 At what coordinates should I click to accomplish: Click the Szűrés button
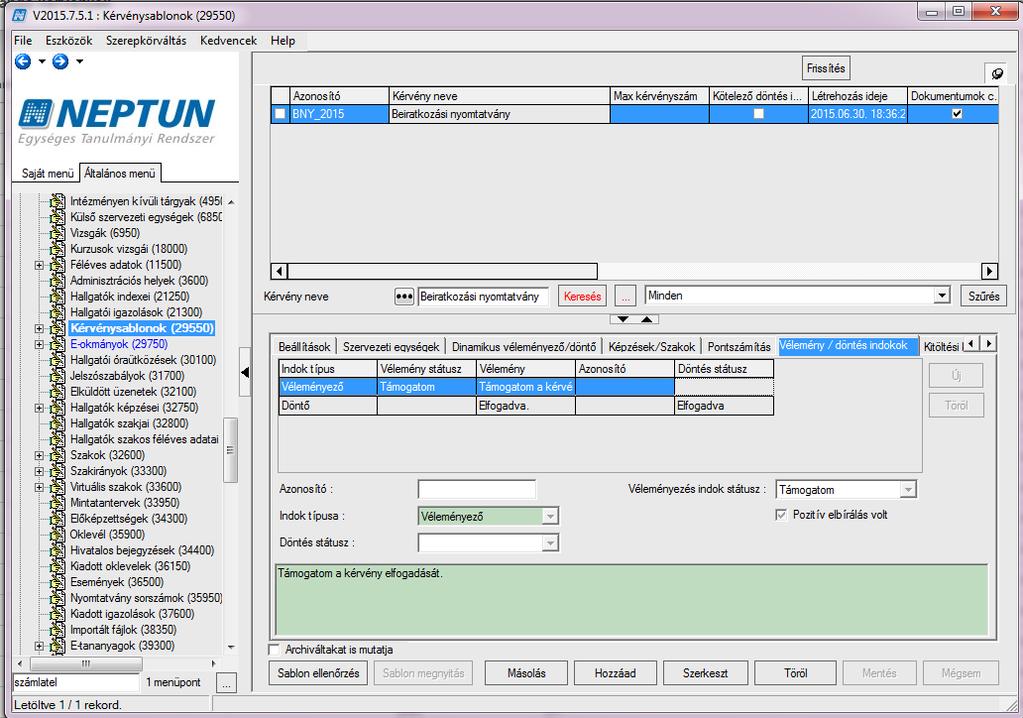(984, 296)
